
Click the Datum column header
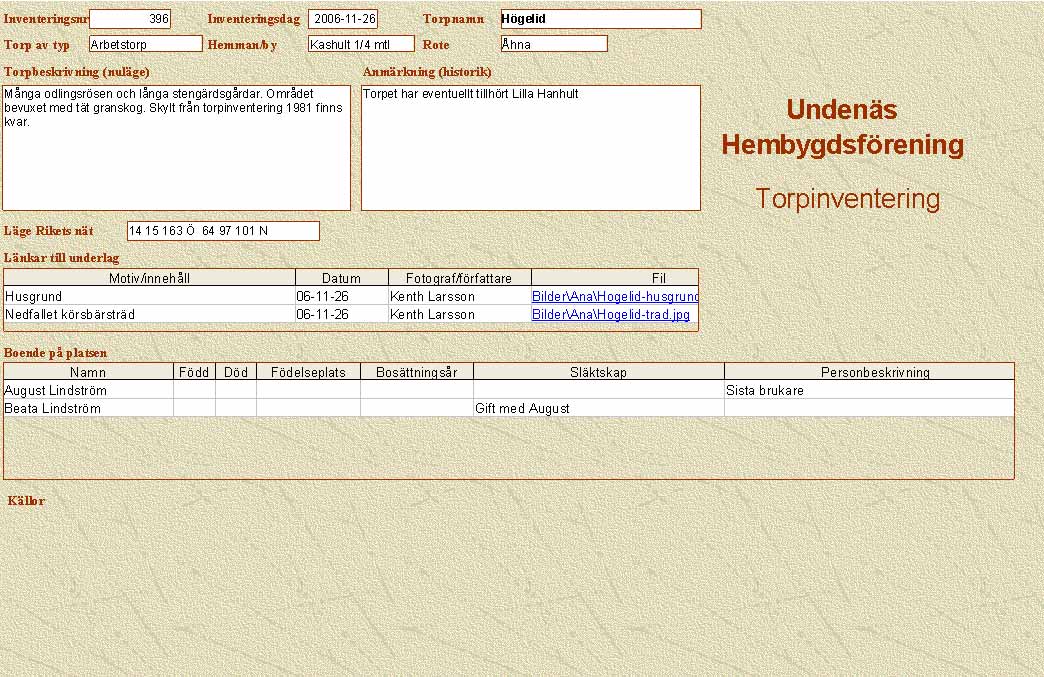(x=341, y=278)
